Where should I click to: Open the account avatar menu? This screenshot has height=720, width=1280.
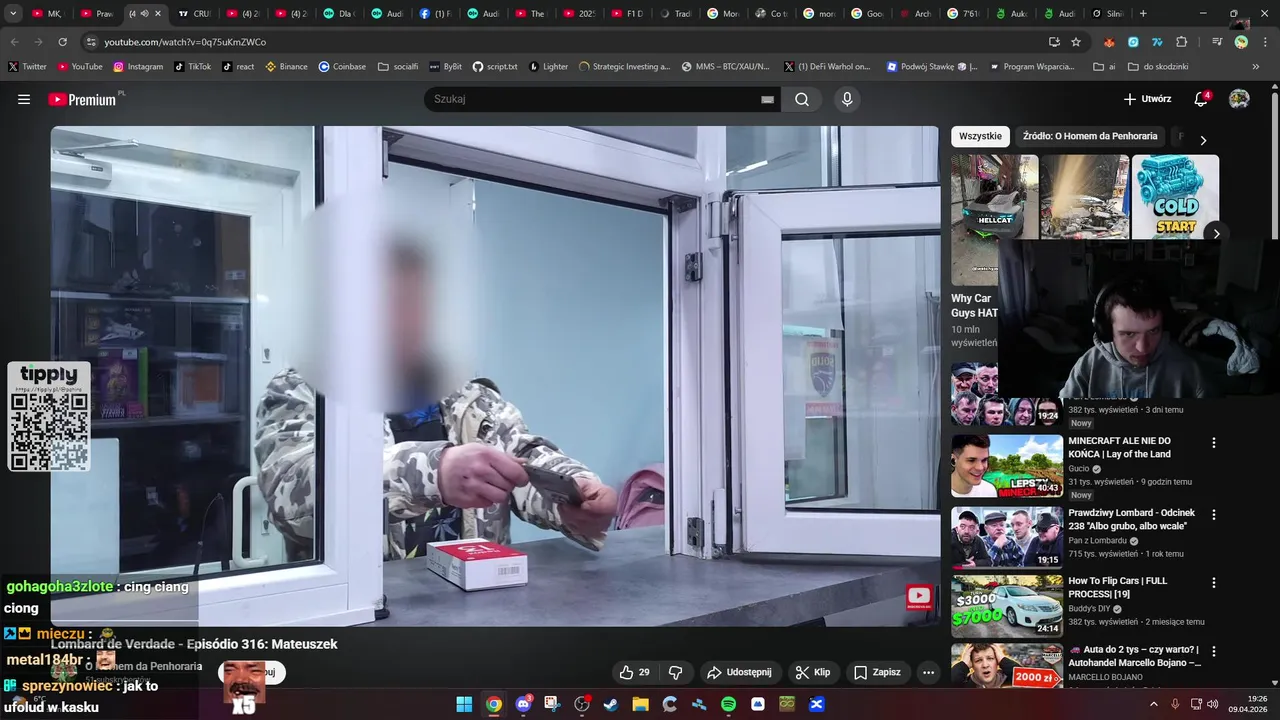(1239, 99)
